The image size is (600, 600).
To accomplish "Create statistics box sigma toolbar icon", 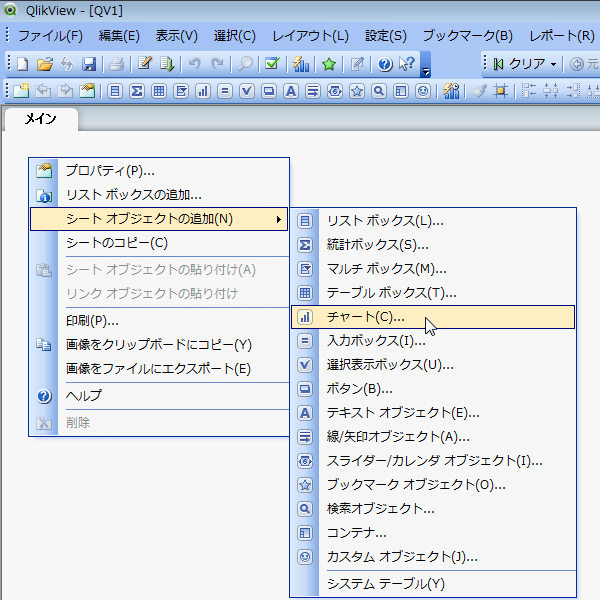I will pyautogui.click(x=137, y=91).
